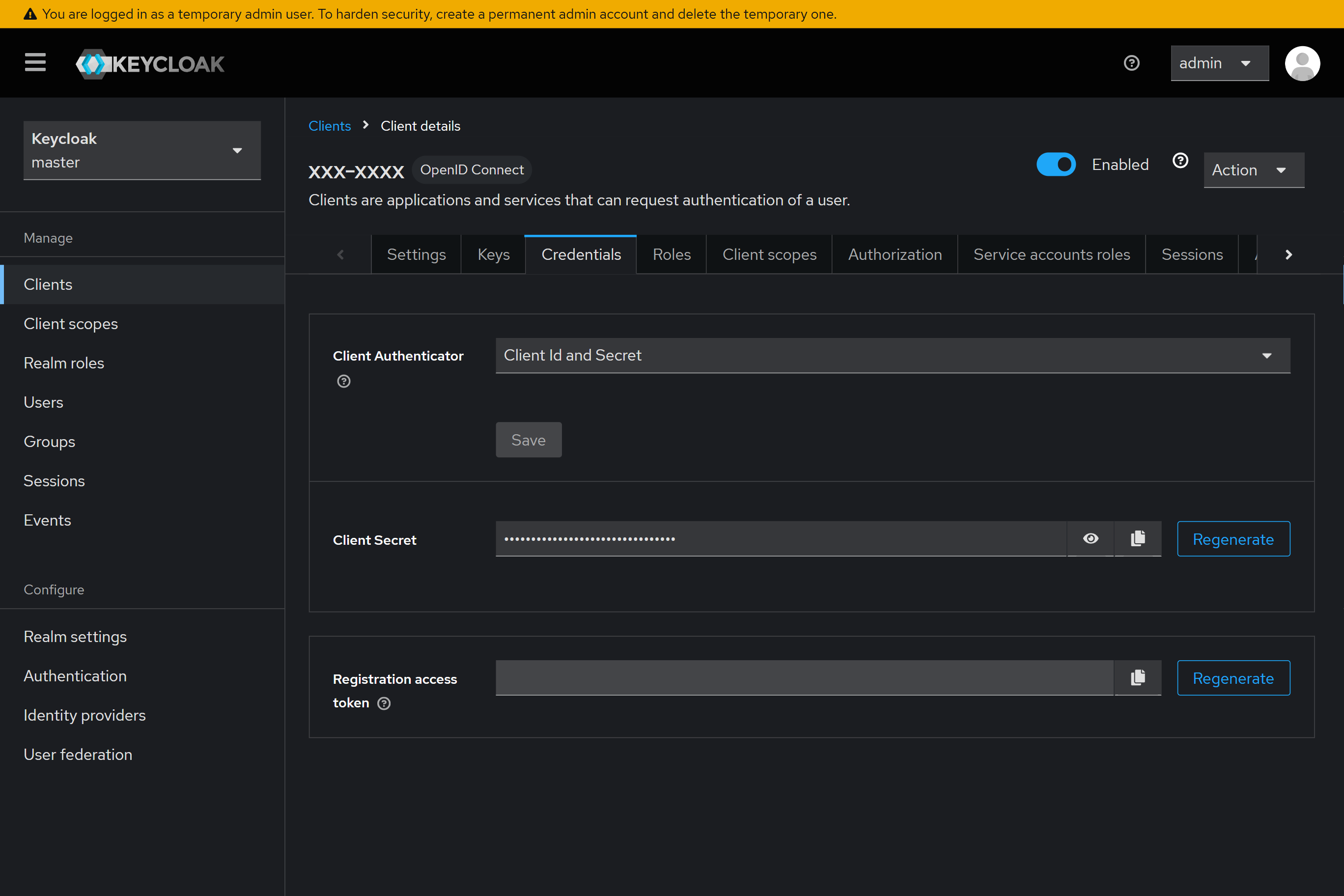Open Client scopes in sidebar
The width and height of the screenshot is (1344, 896).
(x=142, y=324)
